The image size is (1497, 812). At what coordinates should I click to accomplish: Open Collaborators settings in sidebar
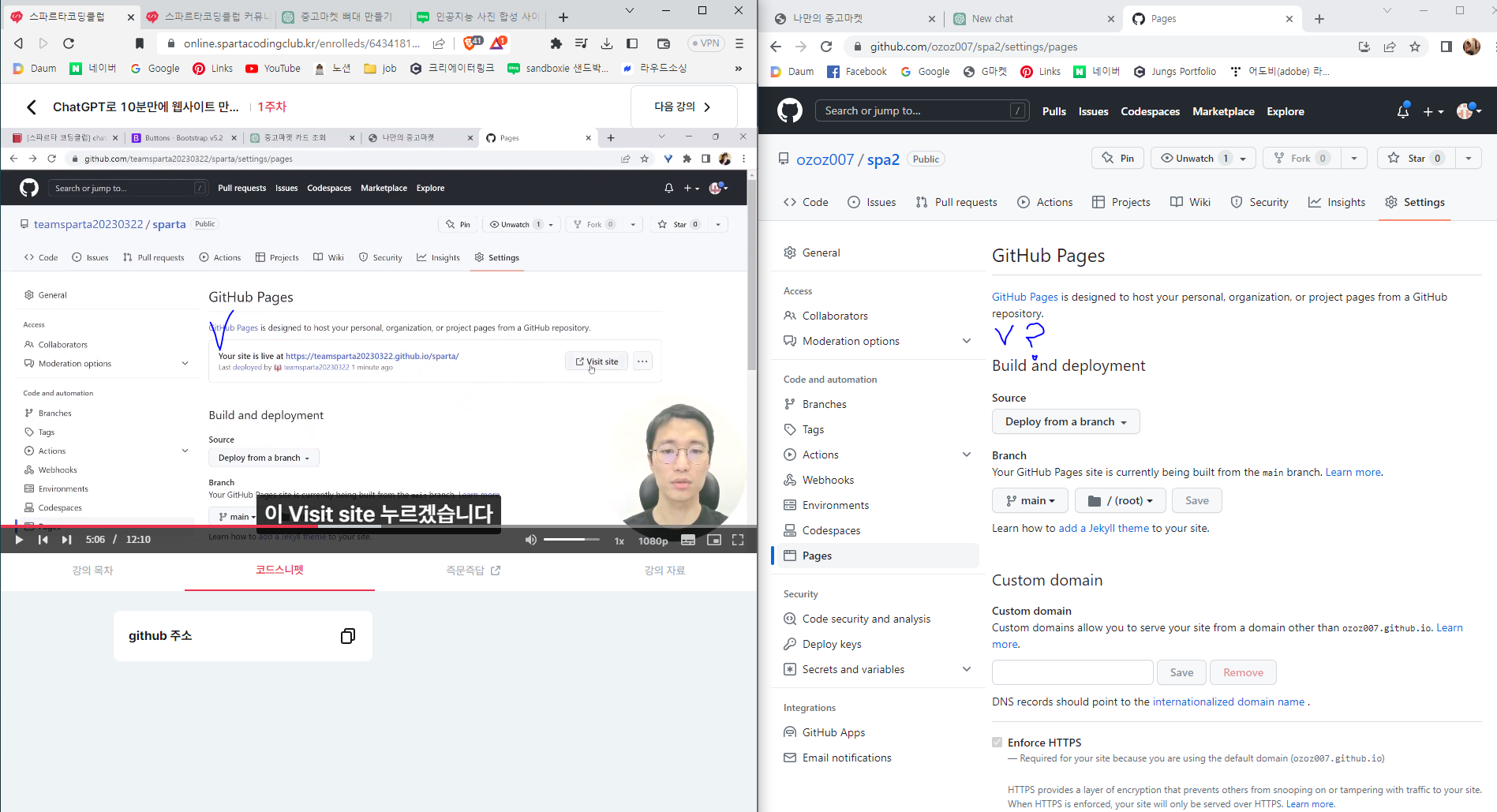(x=878, y=316)
